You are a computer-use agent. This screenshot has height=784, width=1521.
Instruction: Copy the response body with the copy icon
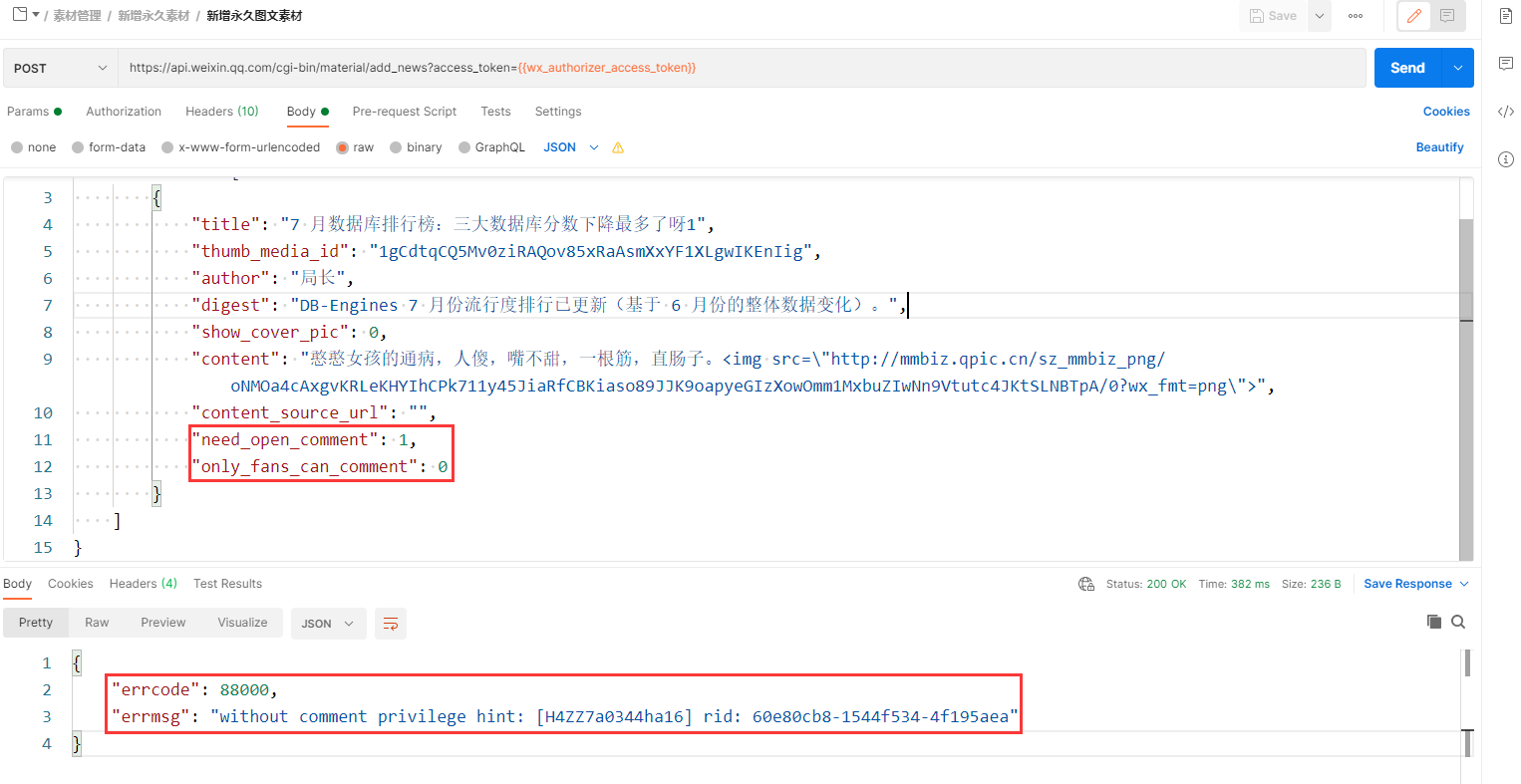pos(1434,622)
